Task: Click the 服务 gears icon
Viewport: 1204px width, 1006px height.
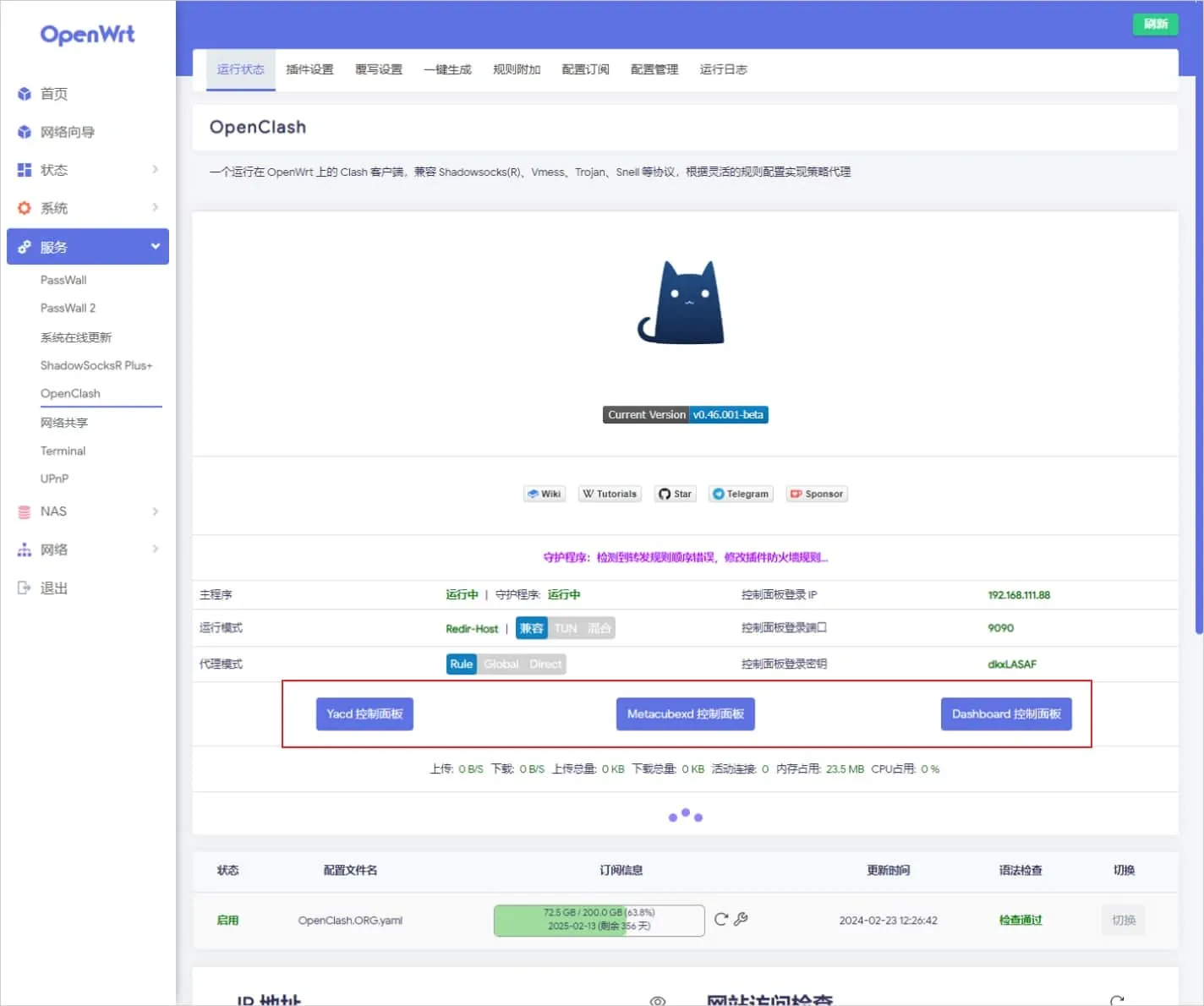Action: point(25,247)
